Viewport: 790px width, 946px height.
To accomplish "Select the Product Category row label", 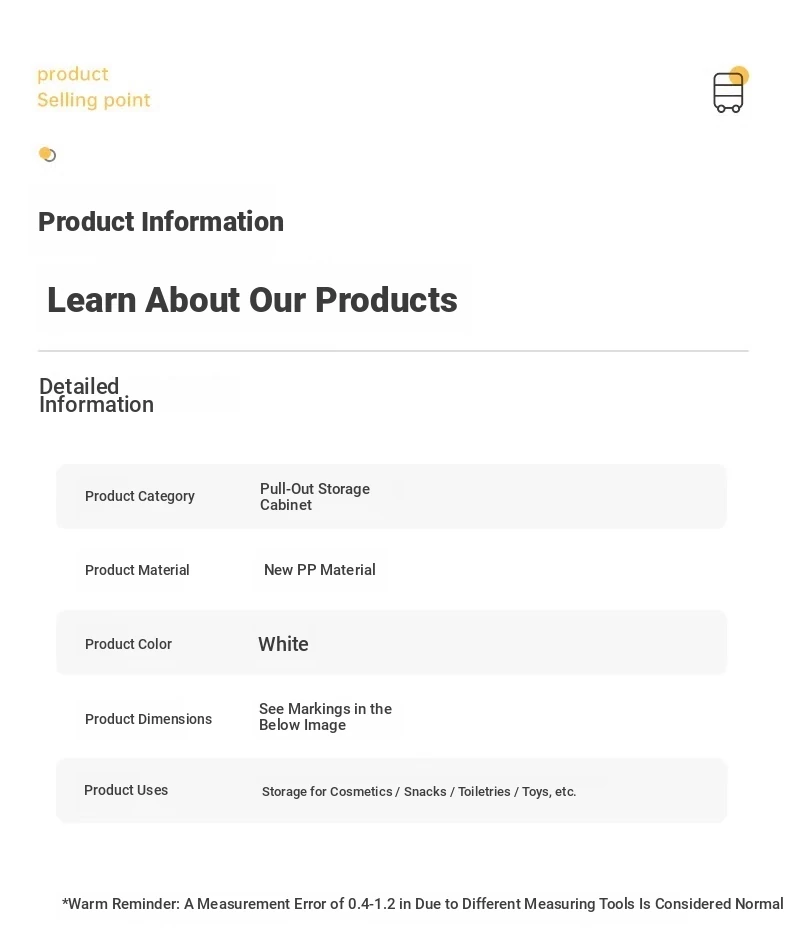I will pyautogui.click(x=139, y=496).
